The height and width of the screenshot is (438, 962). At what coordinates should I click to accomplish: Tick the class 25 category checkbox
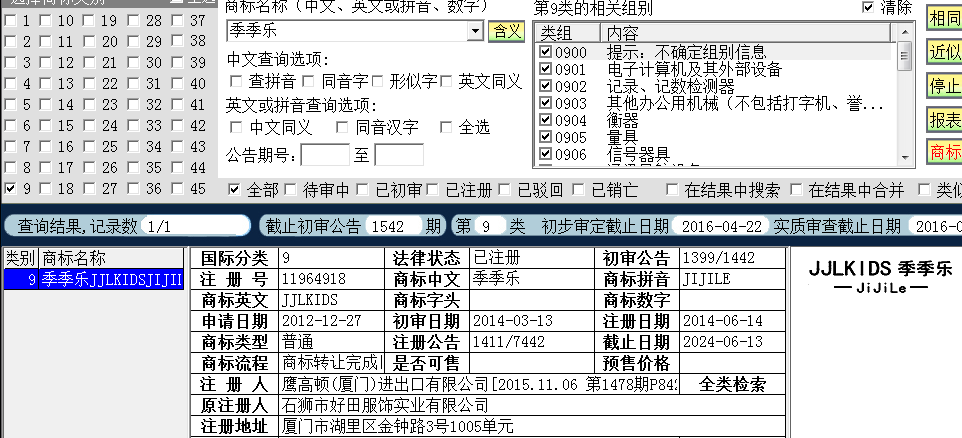(x=88, y=147)
